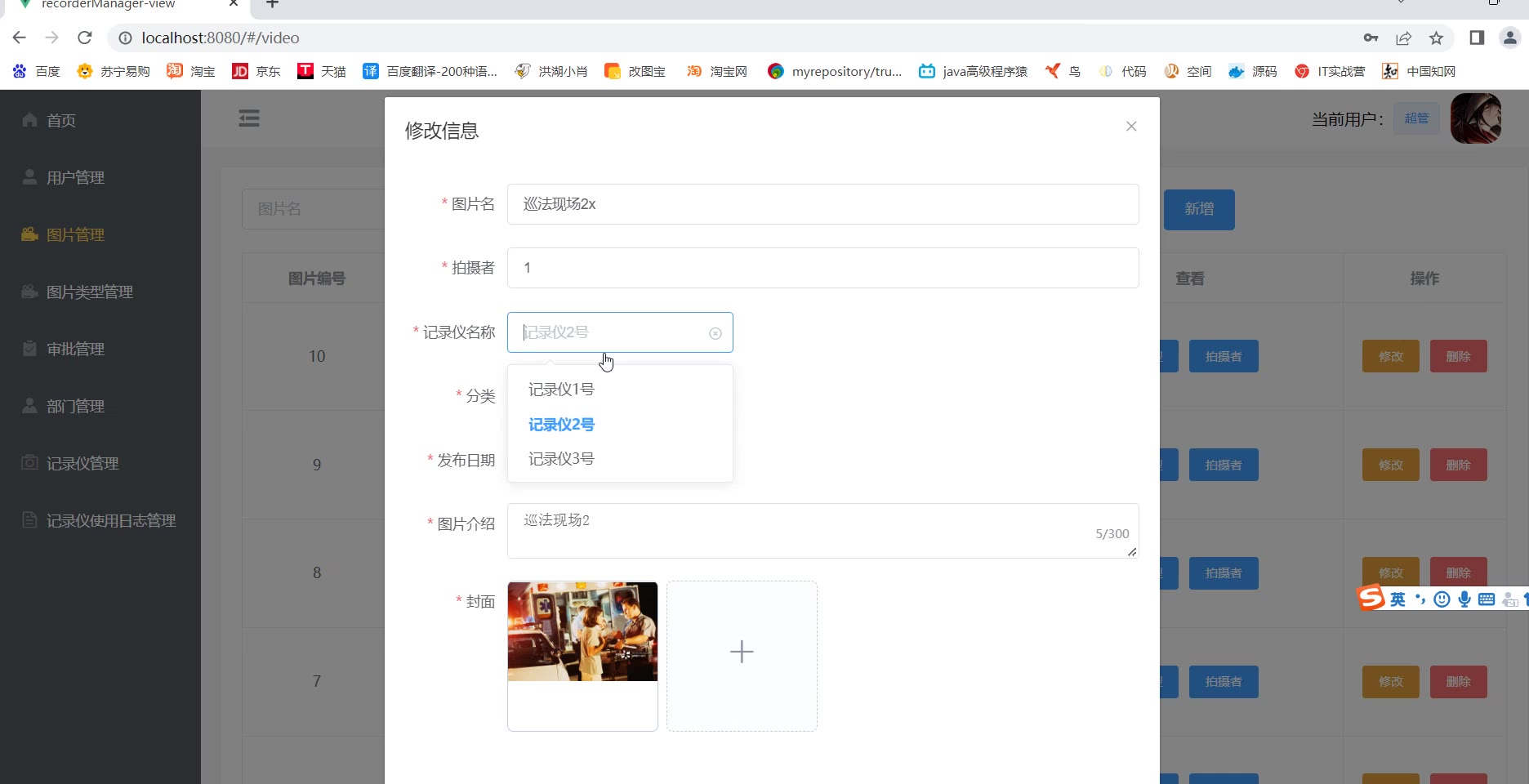The image size is (1529, 784).
Task: Toggle browser side panel icon
Action: [1477, 38]
